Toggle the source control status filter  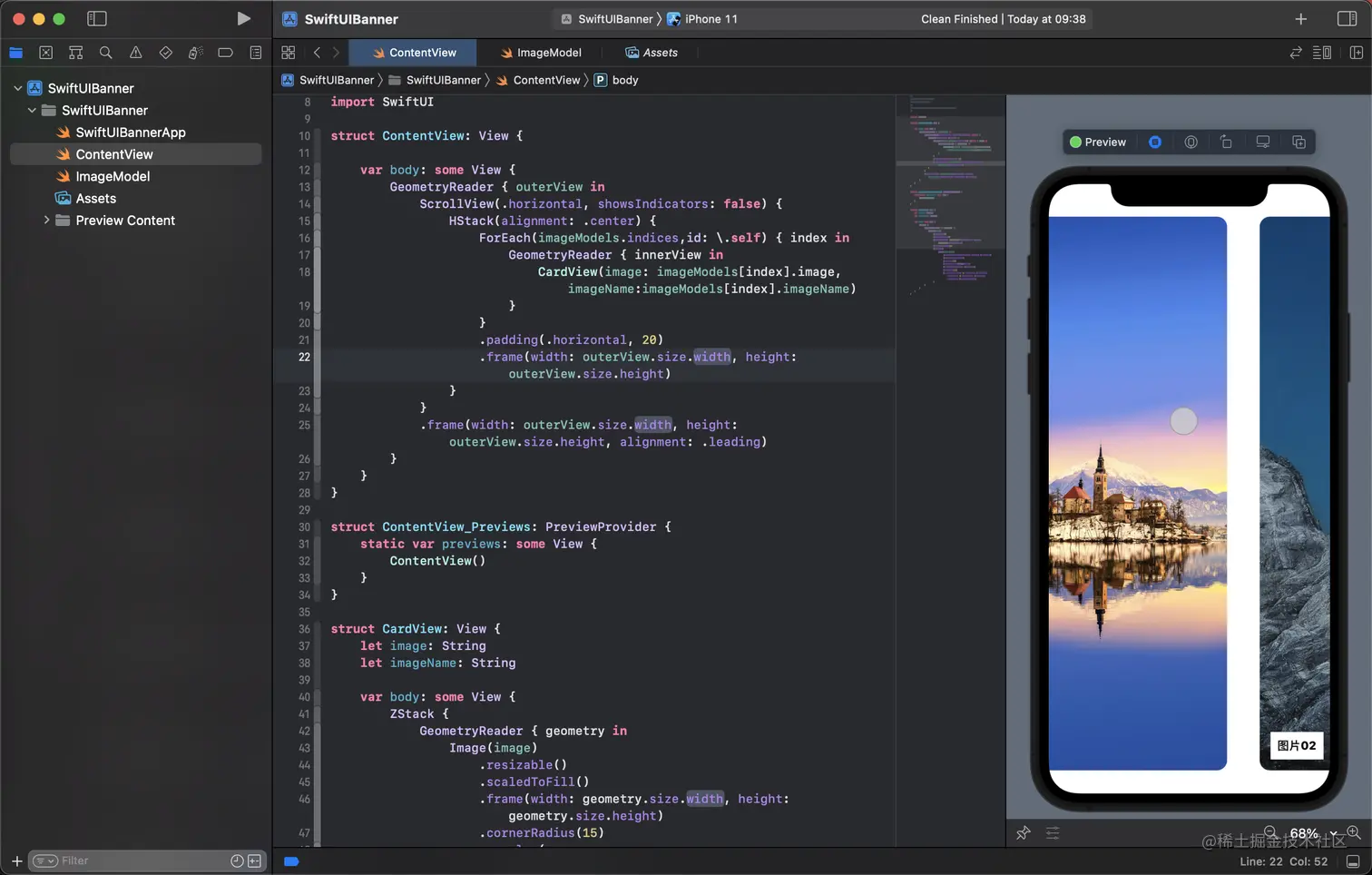pos(254,860)
